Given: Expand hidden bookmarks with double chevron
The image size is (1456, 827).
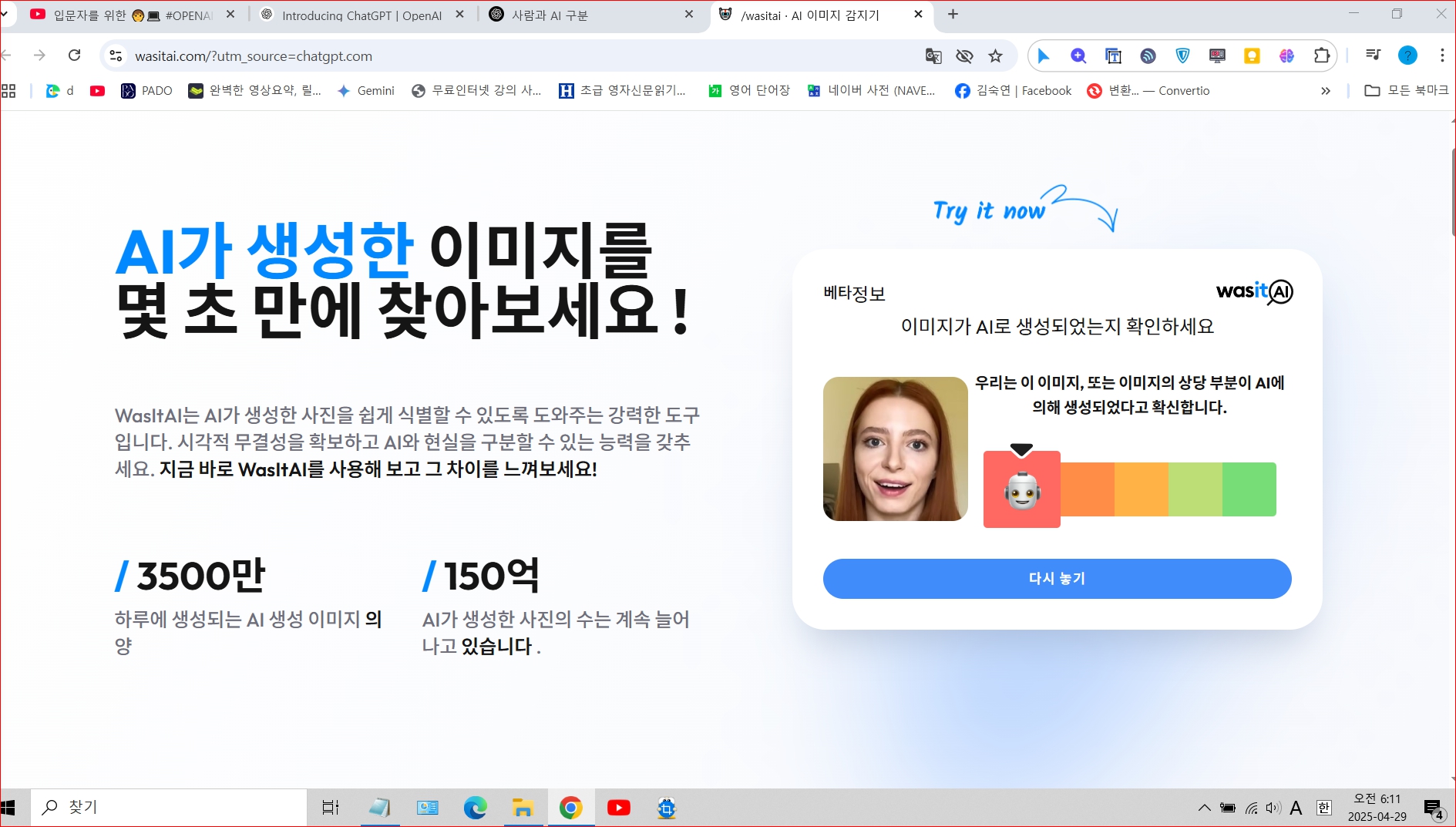Looking at the screenshot, I should coord(1326,91).
